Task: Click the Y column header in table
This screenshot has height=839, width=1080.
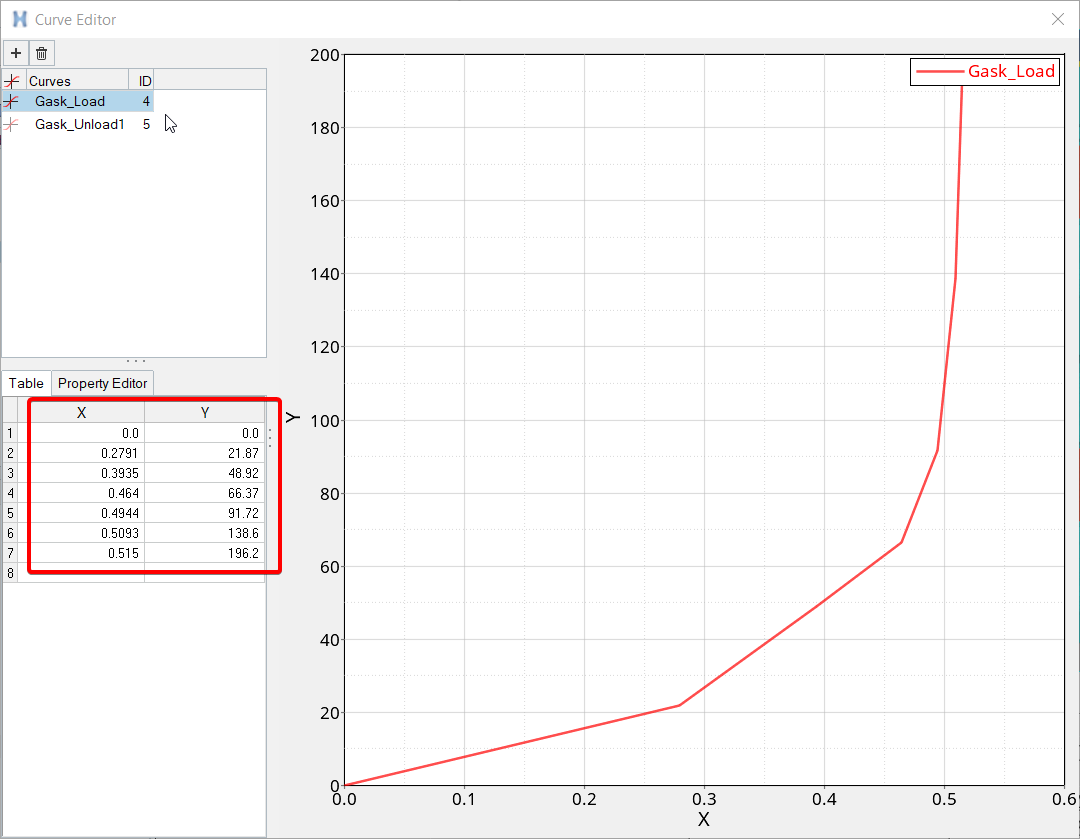Action: 205,412
